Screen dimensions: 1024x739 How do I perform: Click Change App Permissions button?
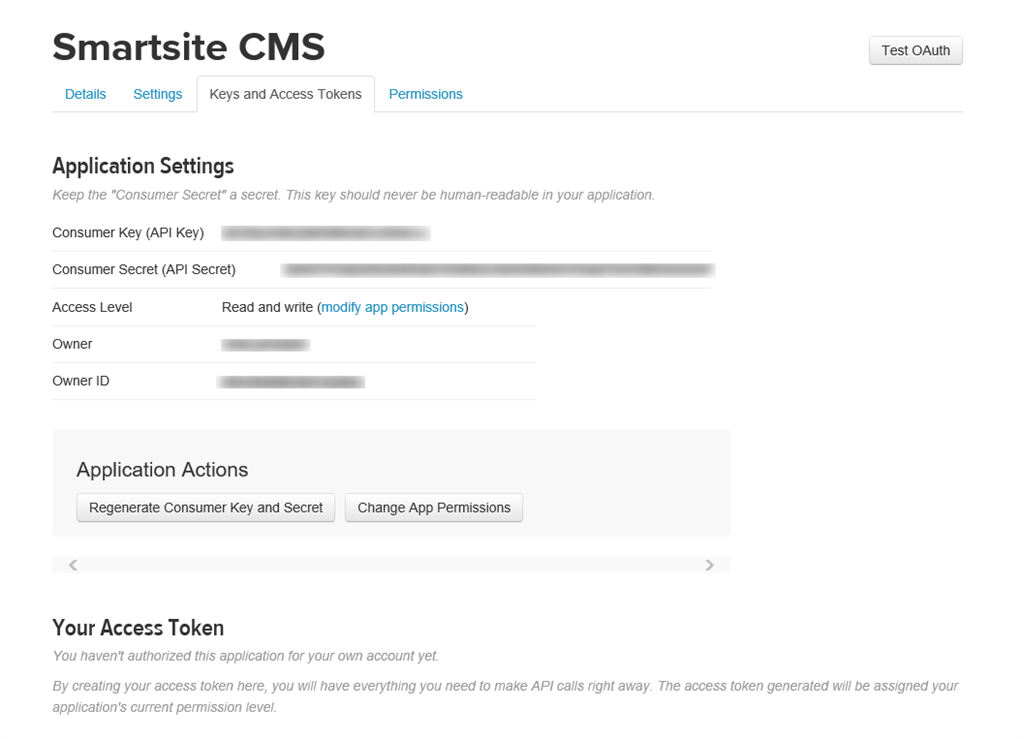434,508
